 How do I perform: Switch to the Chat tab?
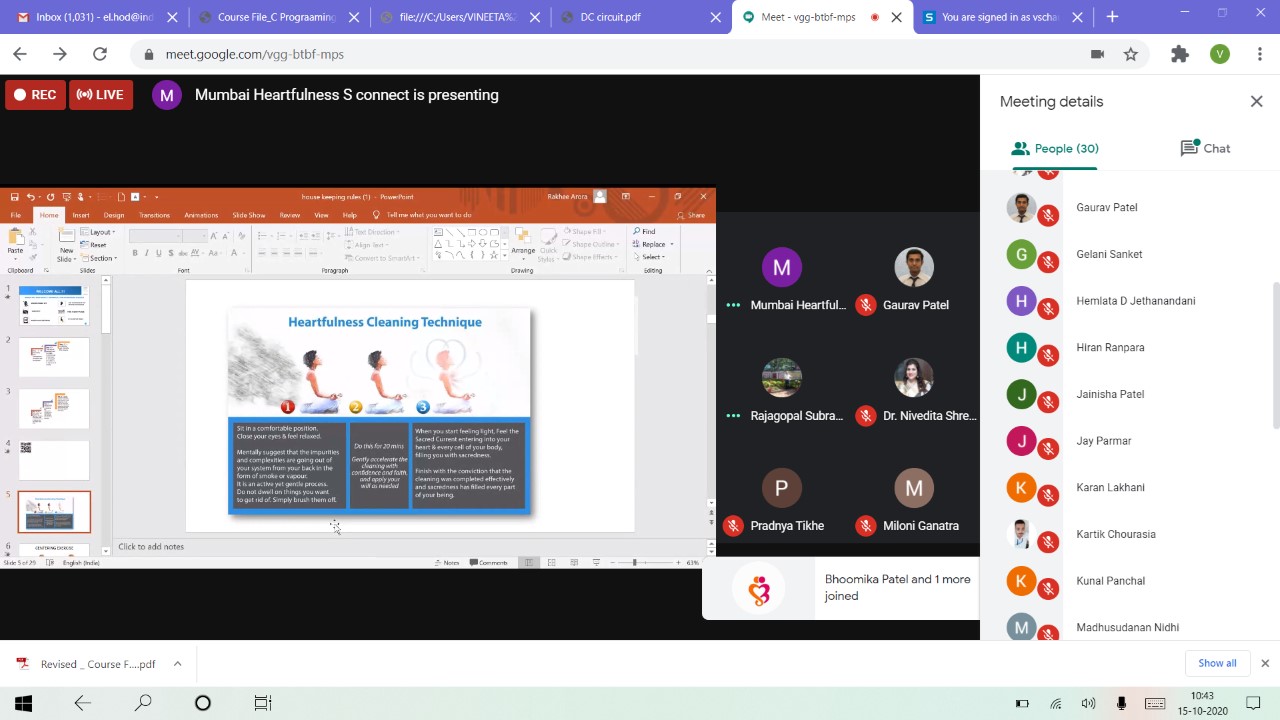click(x=1205, y=148)
